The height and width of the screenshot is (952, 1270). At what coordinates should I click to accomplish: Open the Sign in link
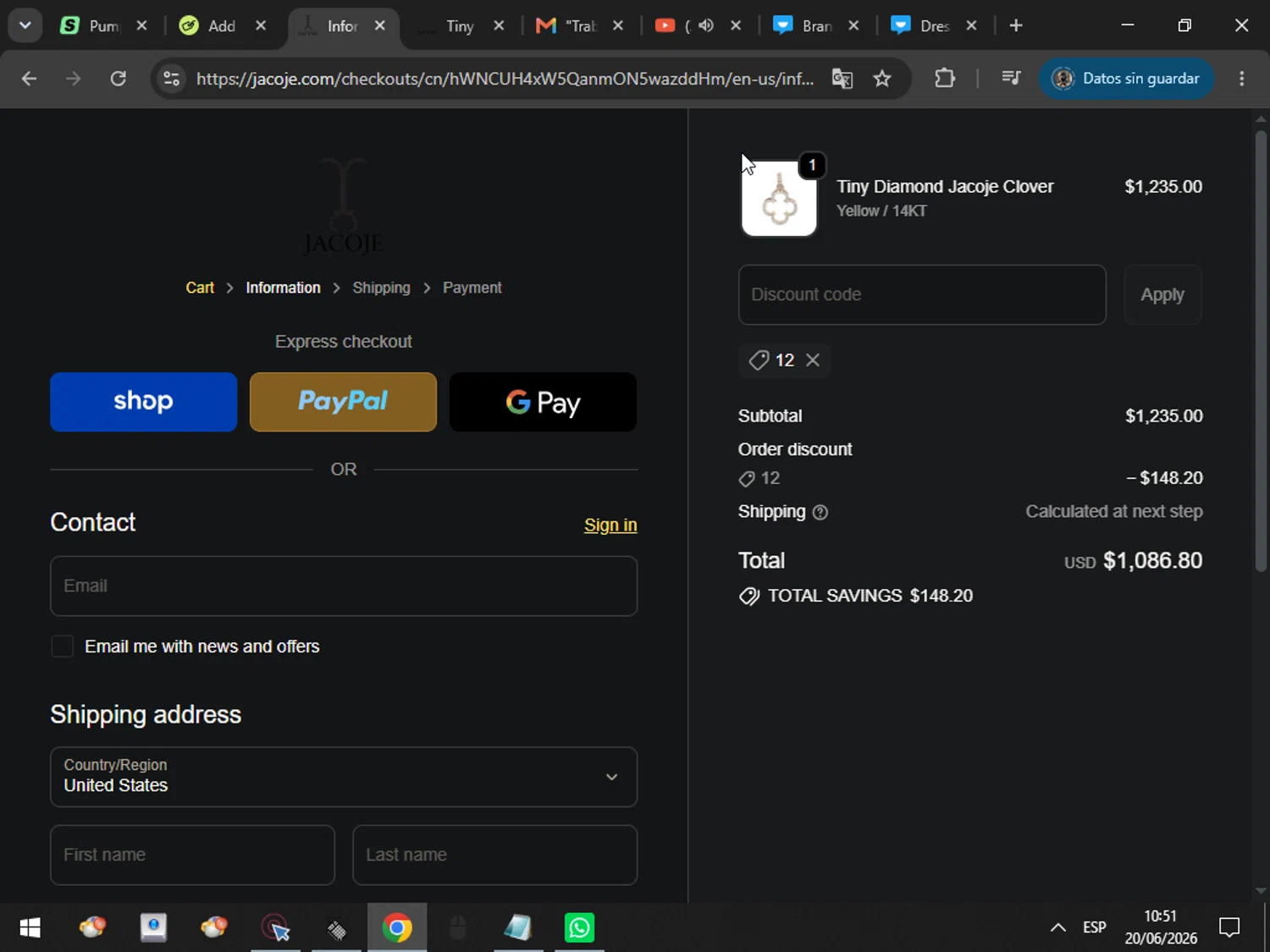pos(610,525)
